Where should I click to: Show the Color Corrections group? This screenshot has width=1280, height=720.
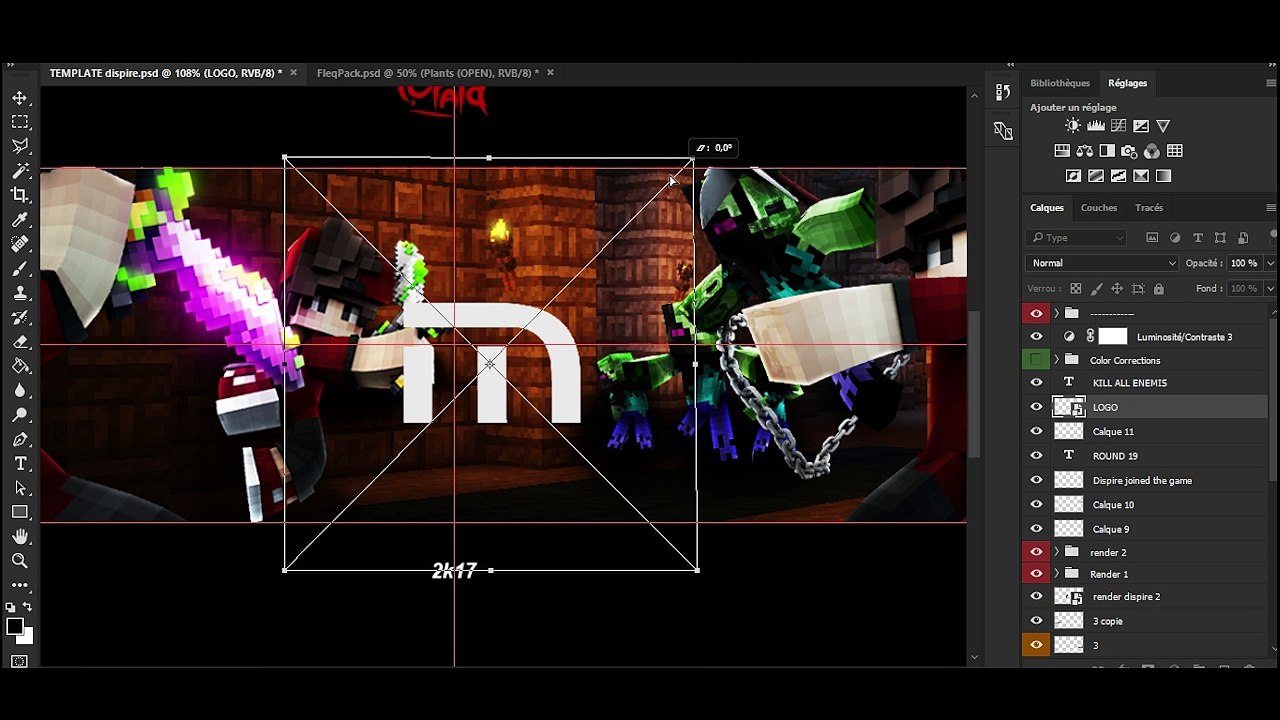(x=1036, y=360)
